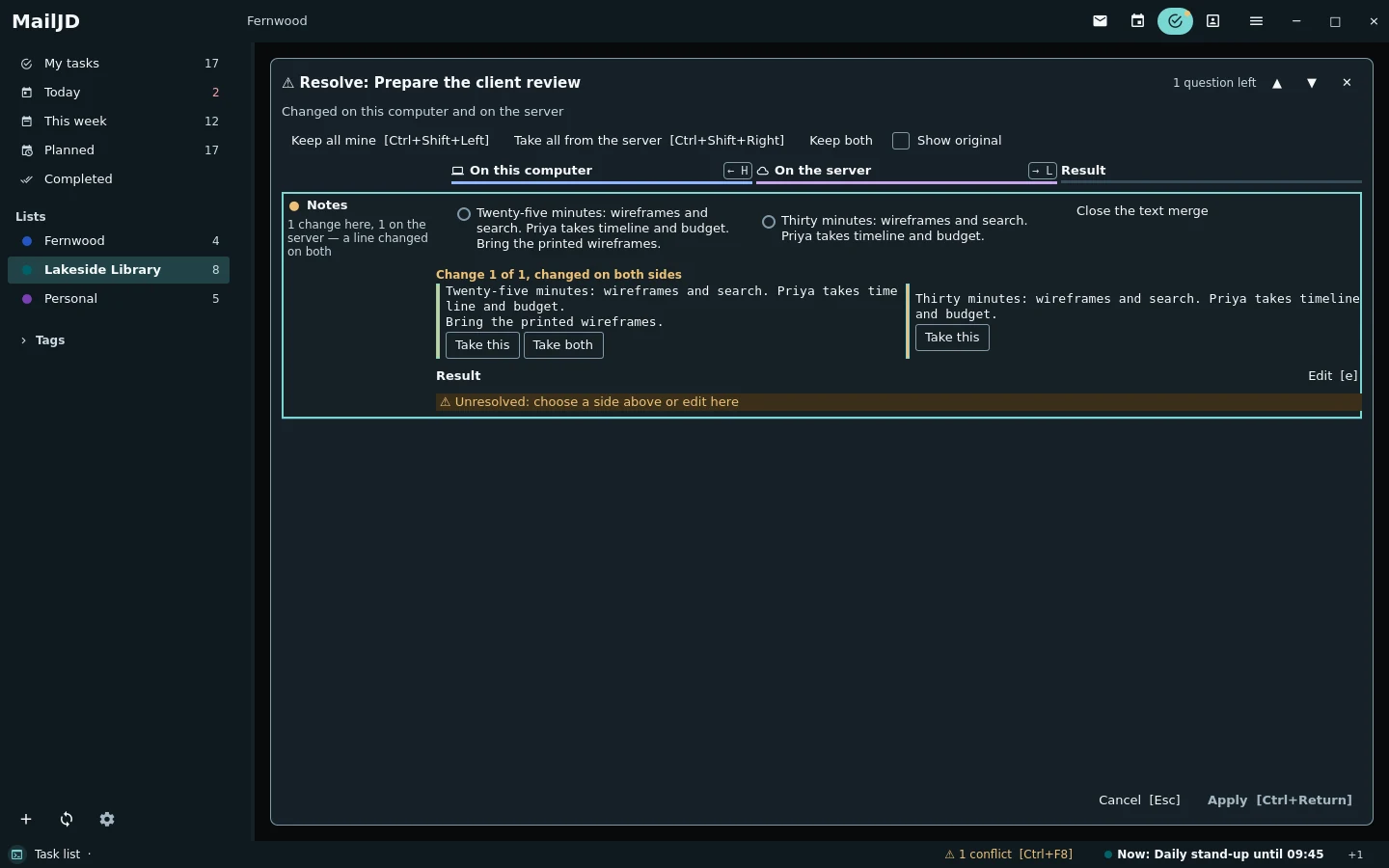Screen dimensions: 1389x868
Task: Click the Keep both button
Action: [841, 141]
